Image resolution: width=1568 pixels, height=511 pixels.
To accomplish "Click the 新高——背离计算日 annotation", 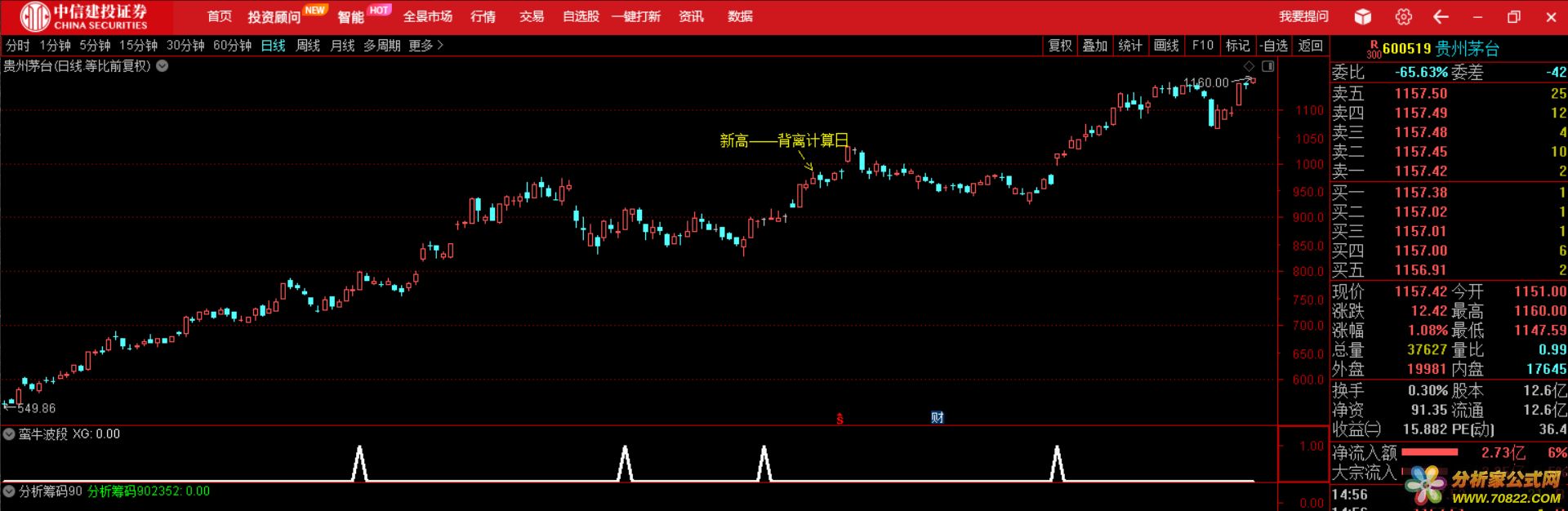I will (784, 140).
